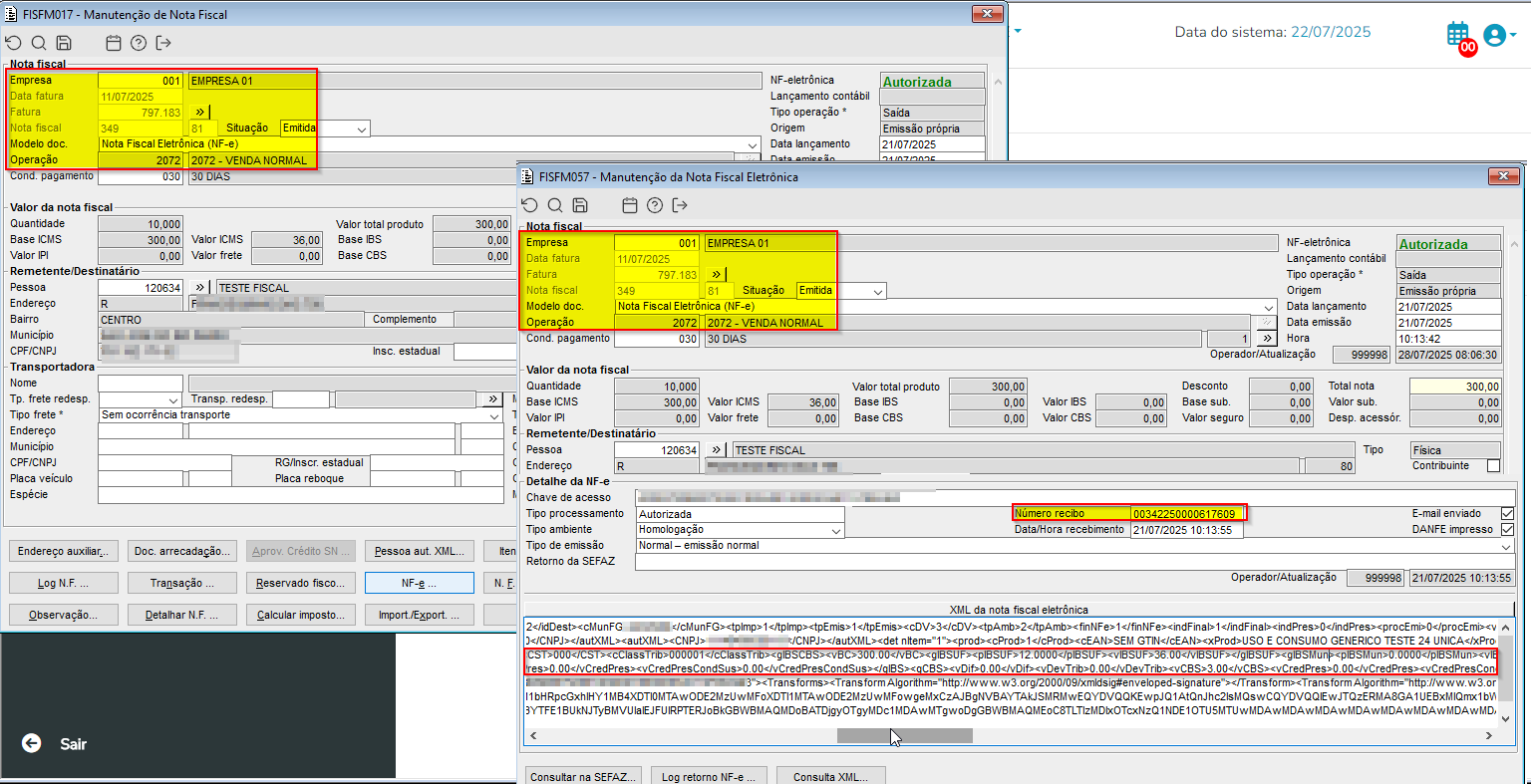Screen dimensions: 1531x784
Task: Click the undo icon in FISFM057 toolbar
Action: [x=529, y=205]
